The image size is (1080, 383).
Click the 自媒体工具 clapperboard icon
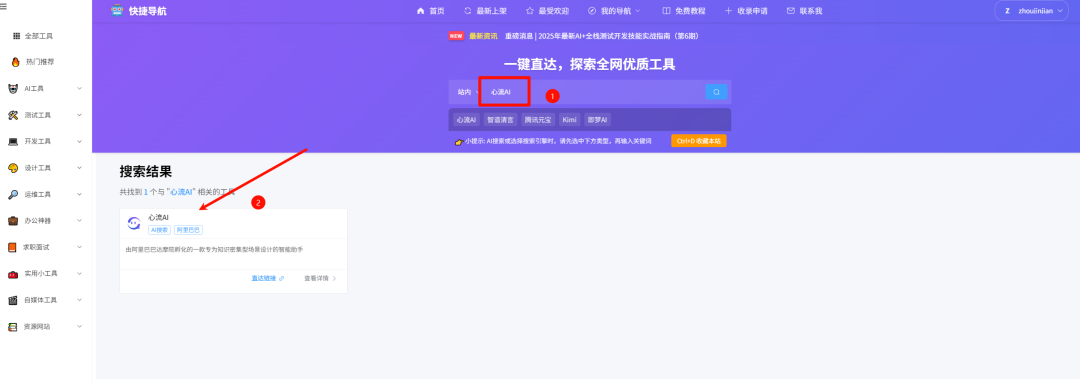pyautogui.click(x=12, y=300)
